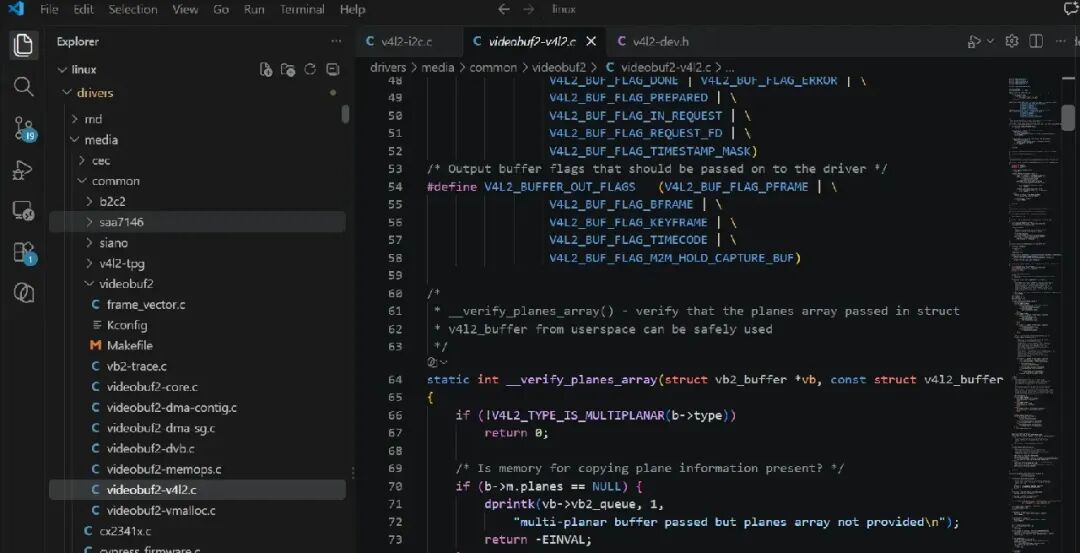Open the editor settings gear icon
Screen dimensions: 1080x553
click(x=1012, y=41)
